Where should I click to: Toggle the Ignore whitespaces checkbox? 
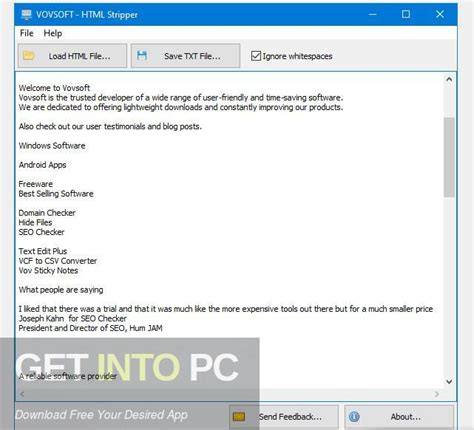click(x=256, y=56)
